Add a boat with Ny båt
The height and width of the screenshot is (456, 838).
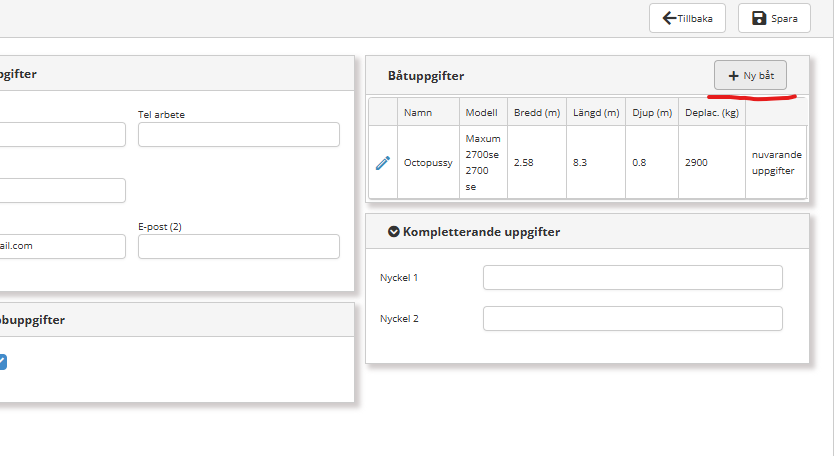750,76
